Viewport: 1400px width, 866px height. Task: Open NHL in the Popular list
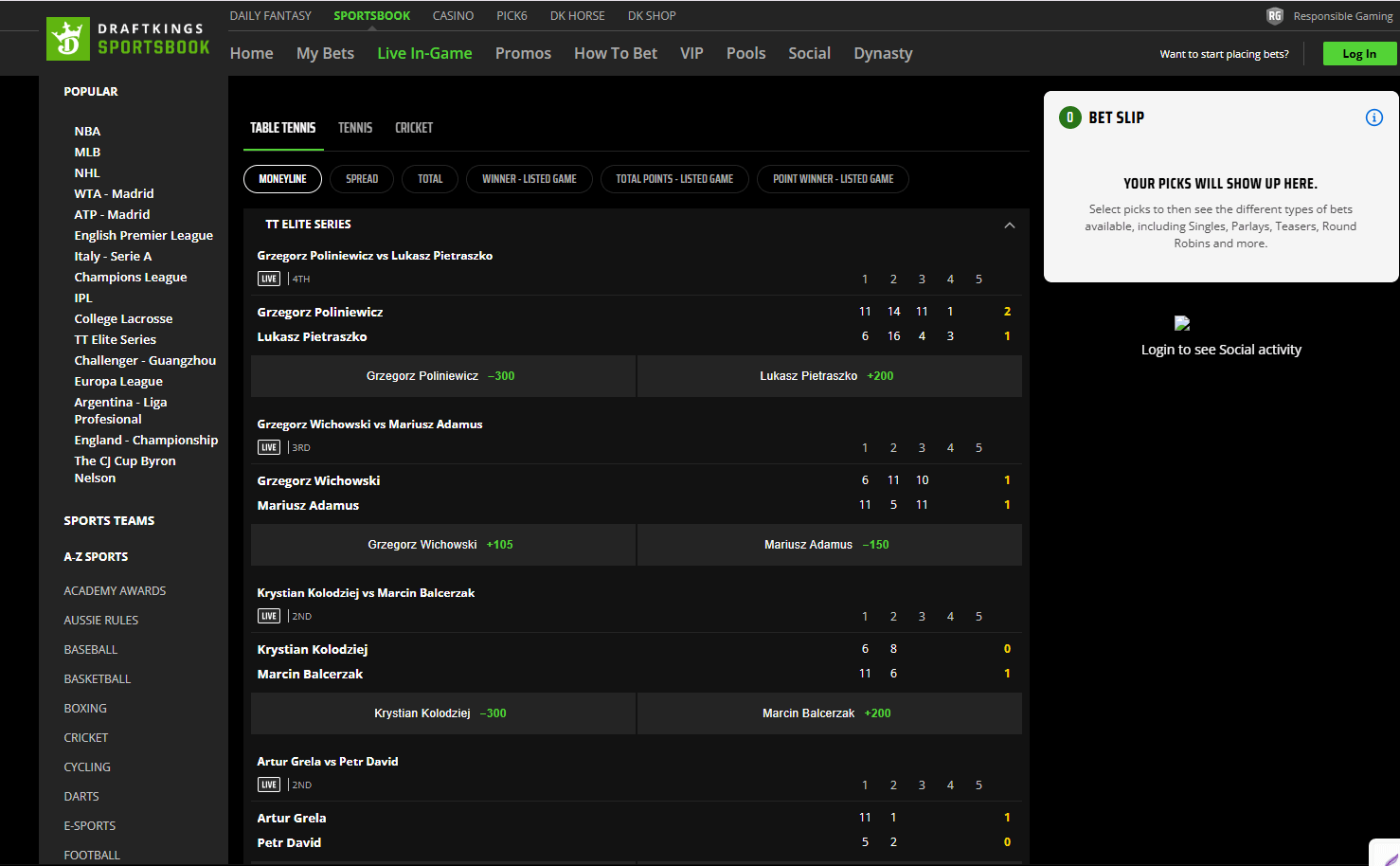87,173
